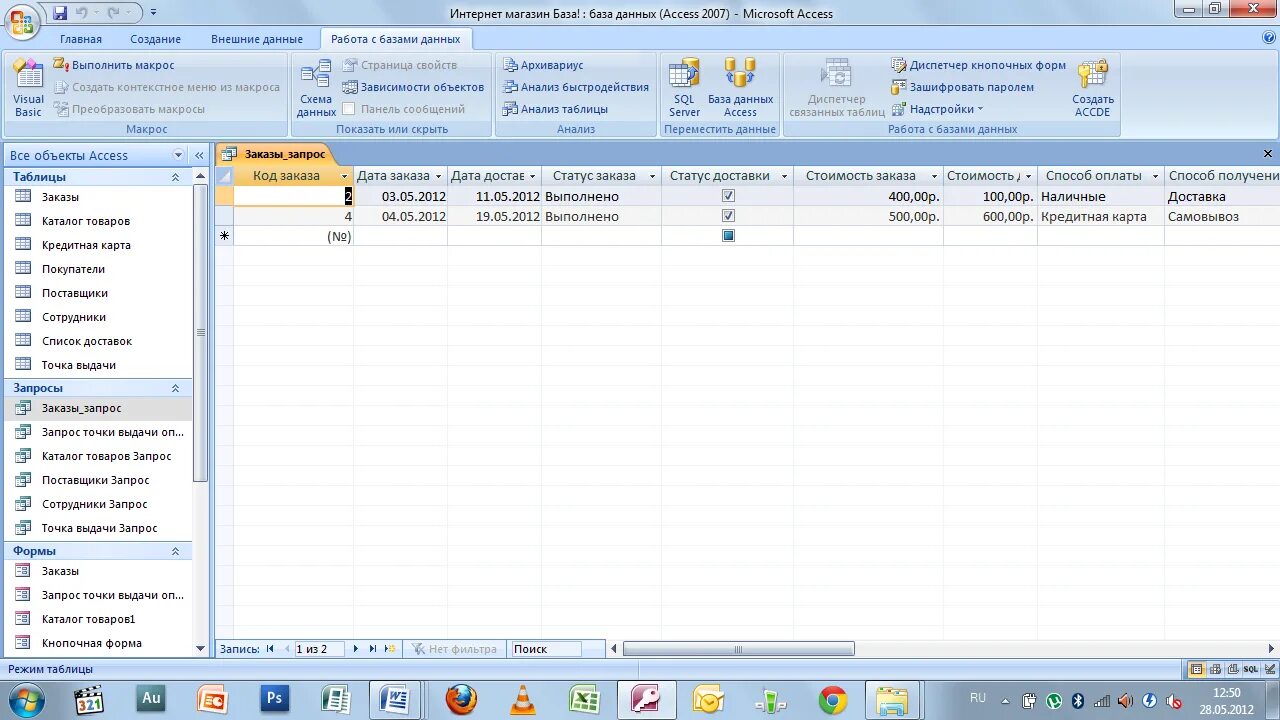Select Работа с базами данных ribbon tab
This screenshot has width=1280, height=720.
395,39
